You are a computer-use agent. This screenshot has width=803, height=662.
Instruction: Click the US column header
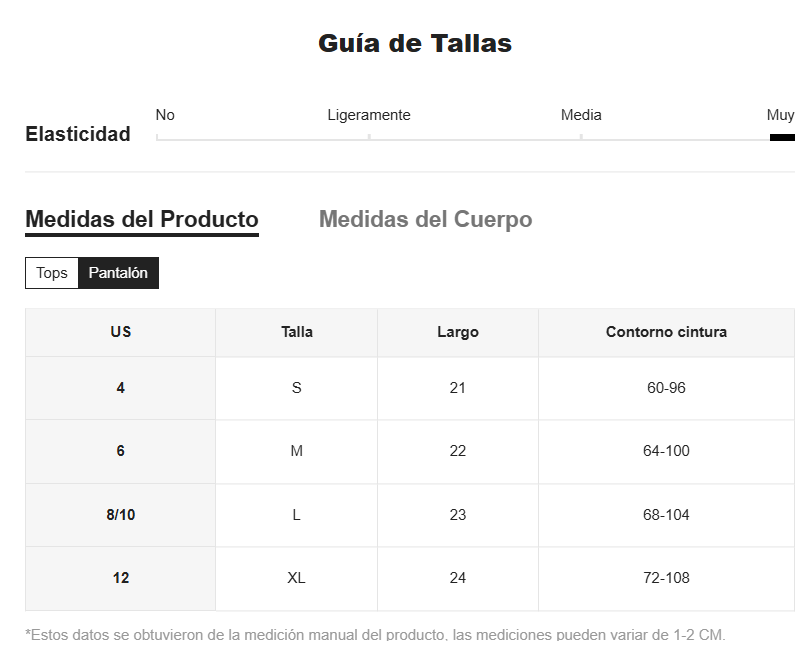tap(121, 332)
